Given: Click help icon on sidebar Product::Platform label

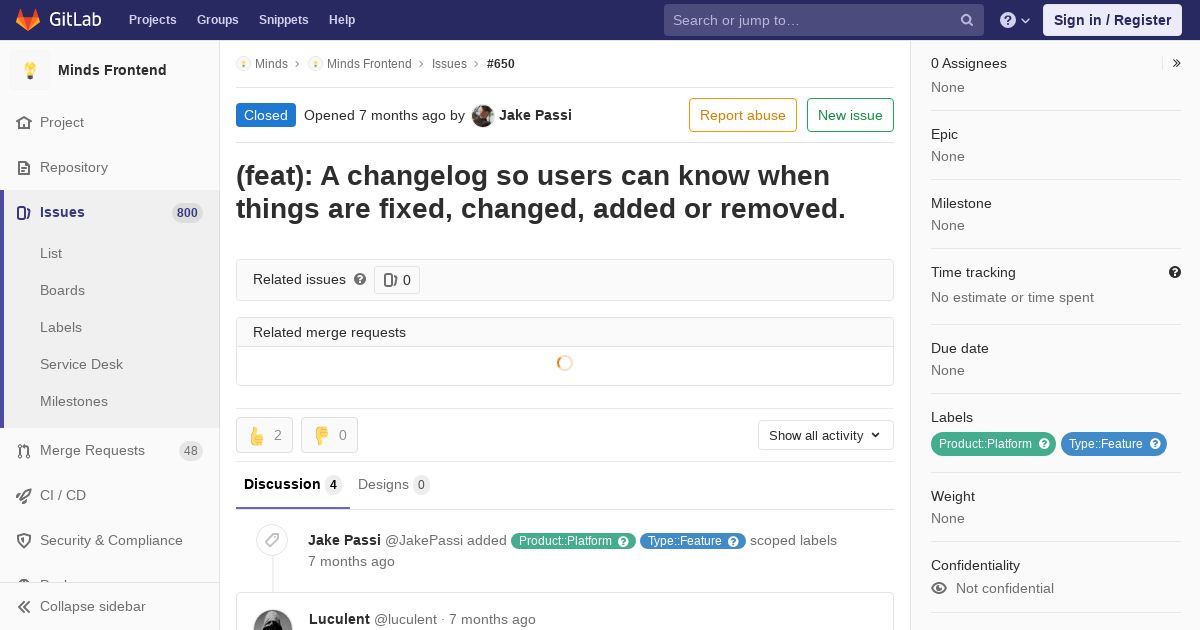Looking at the screenshot, I should click(x=1044, y=444).
